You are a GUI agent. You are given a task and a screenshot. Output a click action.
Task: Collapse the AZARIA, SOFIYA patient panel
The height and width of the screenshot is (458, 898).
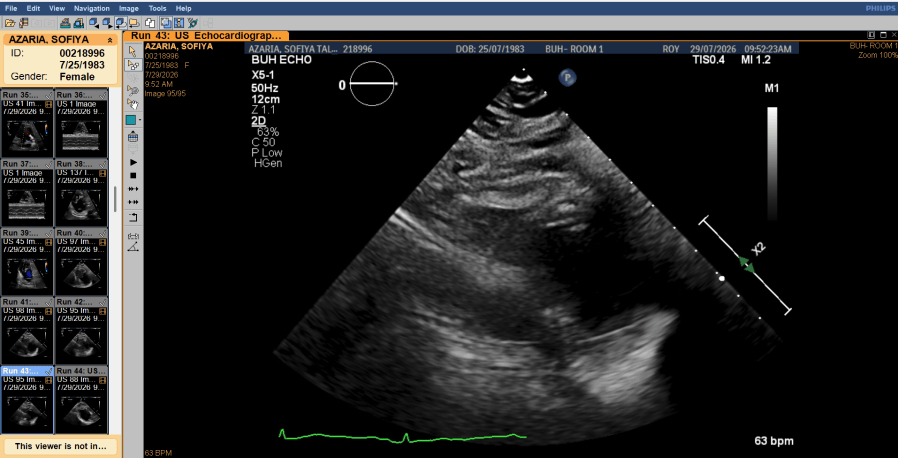109,40
